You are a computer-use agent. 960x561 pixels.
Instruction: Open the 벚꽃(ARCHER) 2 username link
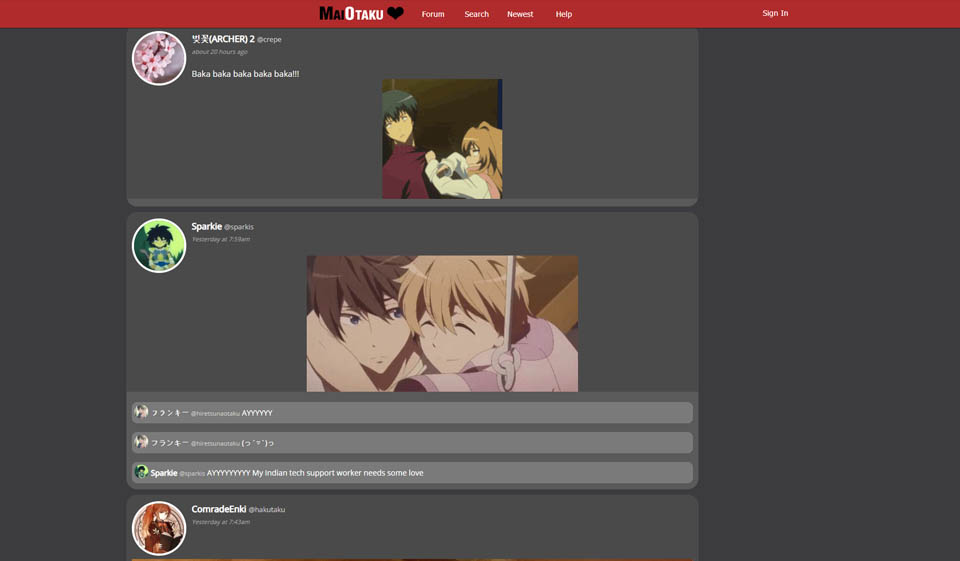(x=223, y=39)
